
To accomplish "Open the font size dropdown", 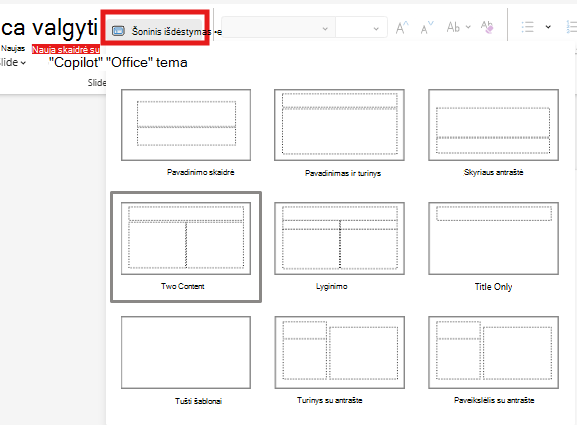I will click(x=361, y=28).
